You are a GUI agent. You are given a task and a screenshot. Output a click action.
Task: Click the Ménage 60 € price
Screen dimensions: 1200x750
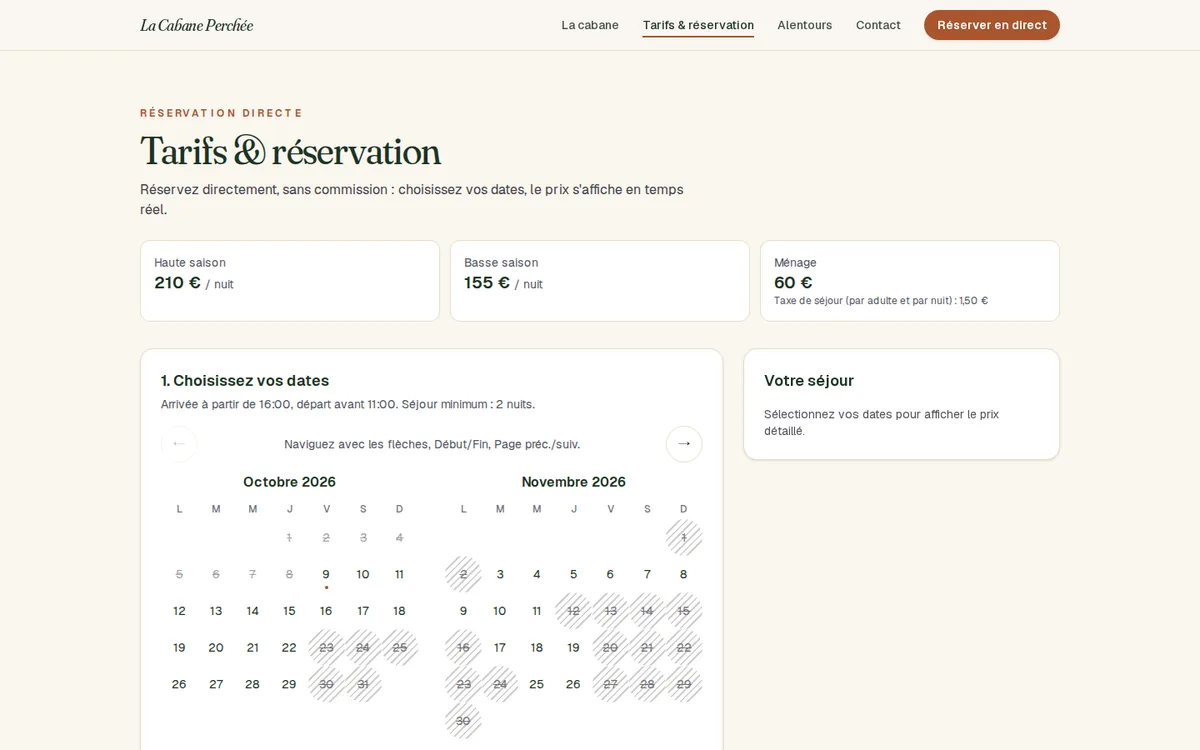(793, 283)
